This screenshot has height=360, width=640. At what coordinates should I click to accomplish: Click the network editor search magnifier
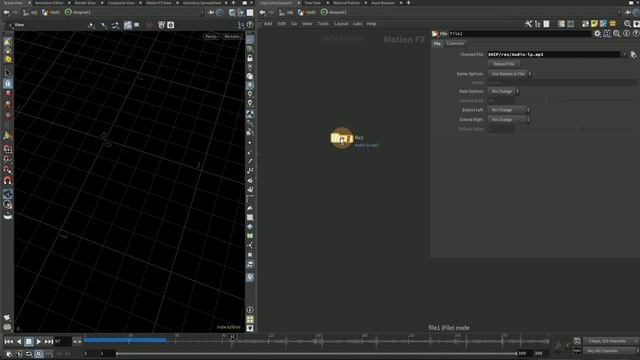(627, 24)
